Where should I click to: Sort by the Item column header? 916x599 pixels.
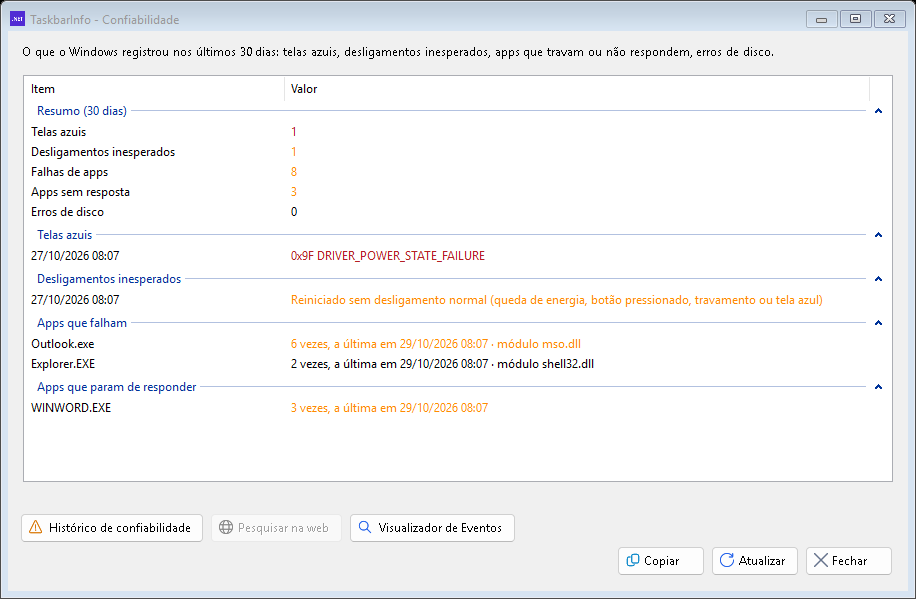154,89
